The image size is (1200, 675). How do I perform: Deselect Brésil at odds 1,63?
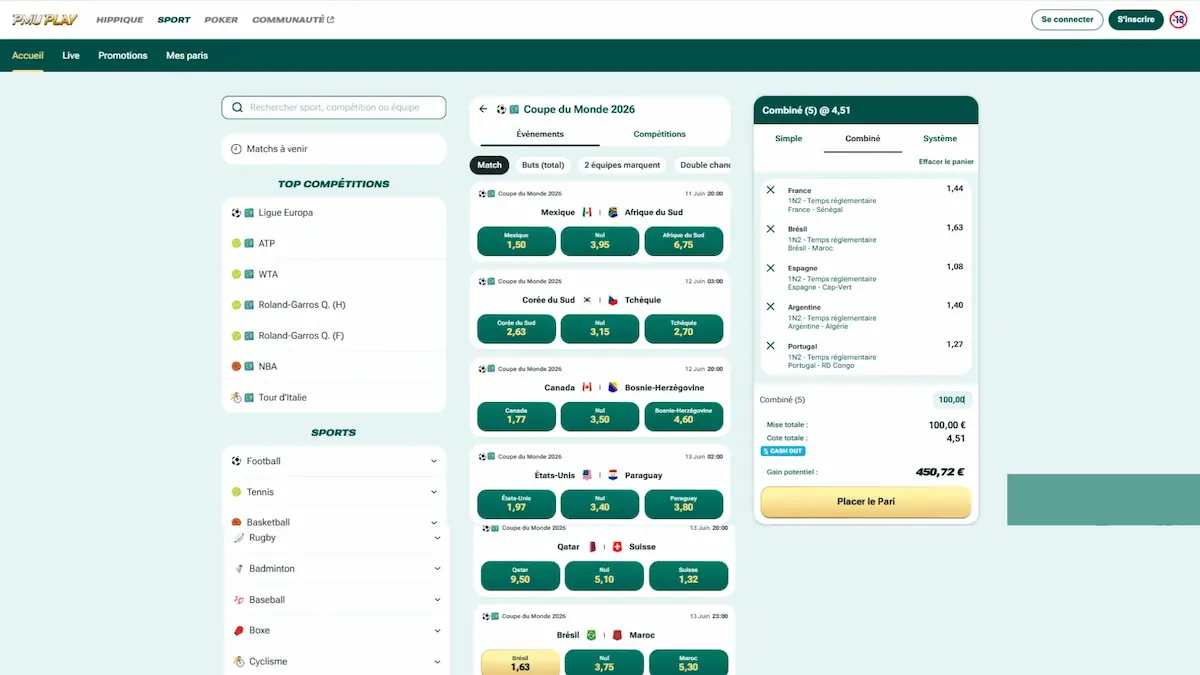click(520, 663)
